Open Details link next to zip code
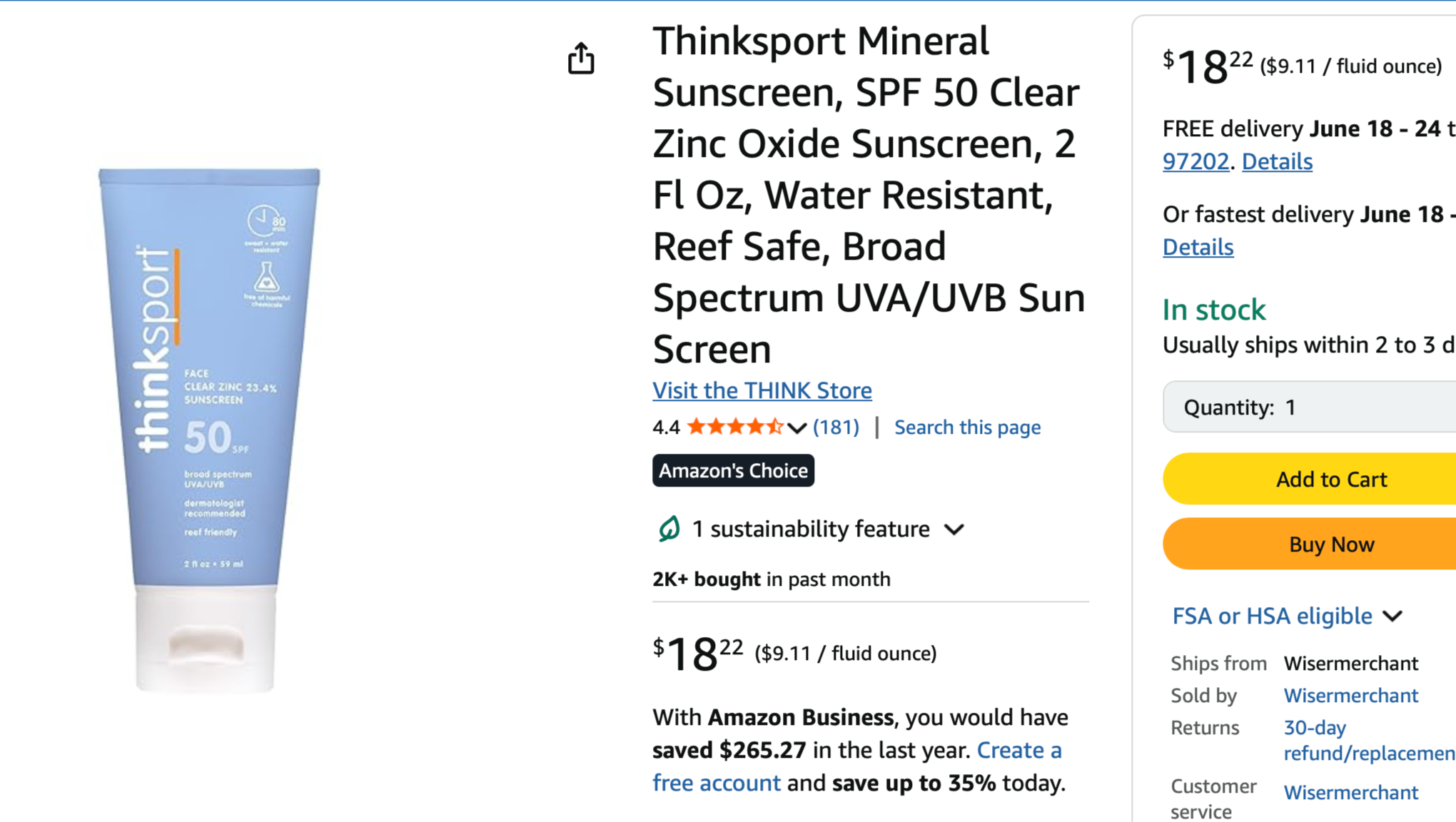This screenshot has width=1456, height=822. [x=1277, y=161]
